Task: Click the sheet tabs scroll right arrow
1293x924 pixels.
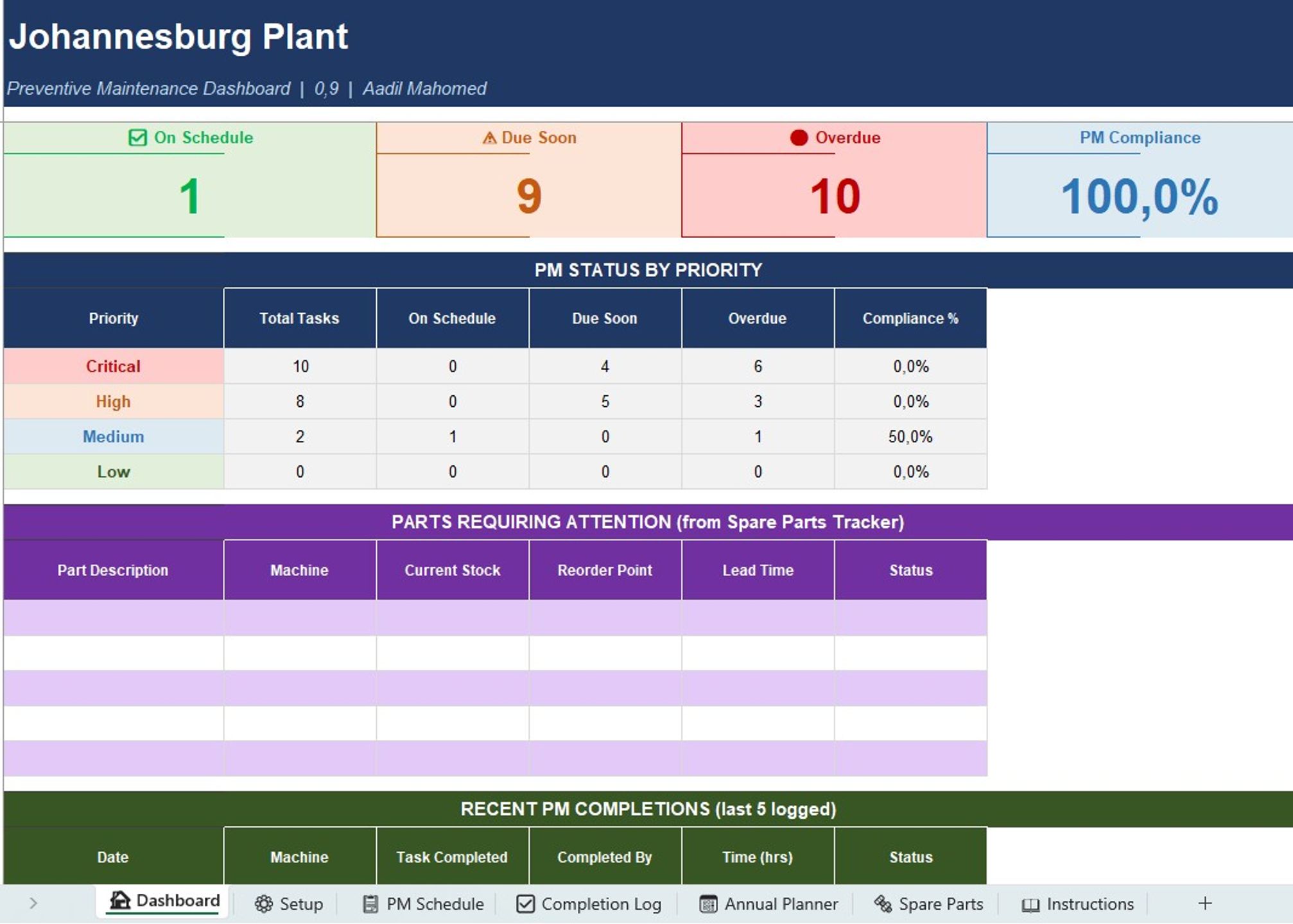Action: point(33,903)
